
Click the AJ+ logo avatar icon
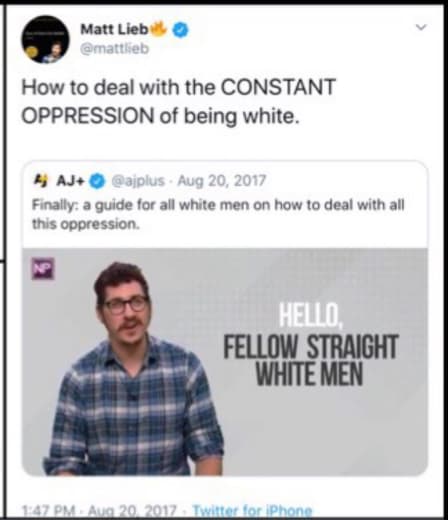click(41, 180)
